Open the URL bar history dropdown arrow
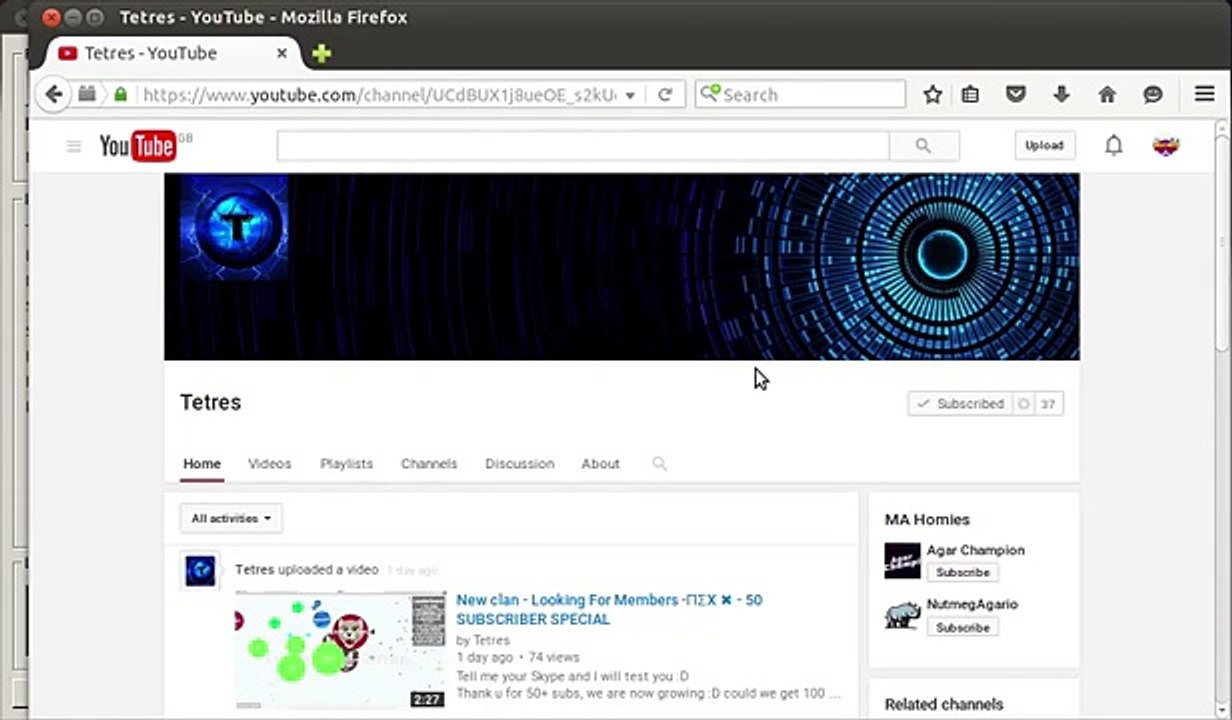The height and width of the screenshot is (720, 1232). pyautogui.click(x=630, y=95)
